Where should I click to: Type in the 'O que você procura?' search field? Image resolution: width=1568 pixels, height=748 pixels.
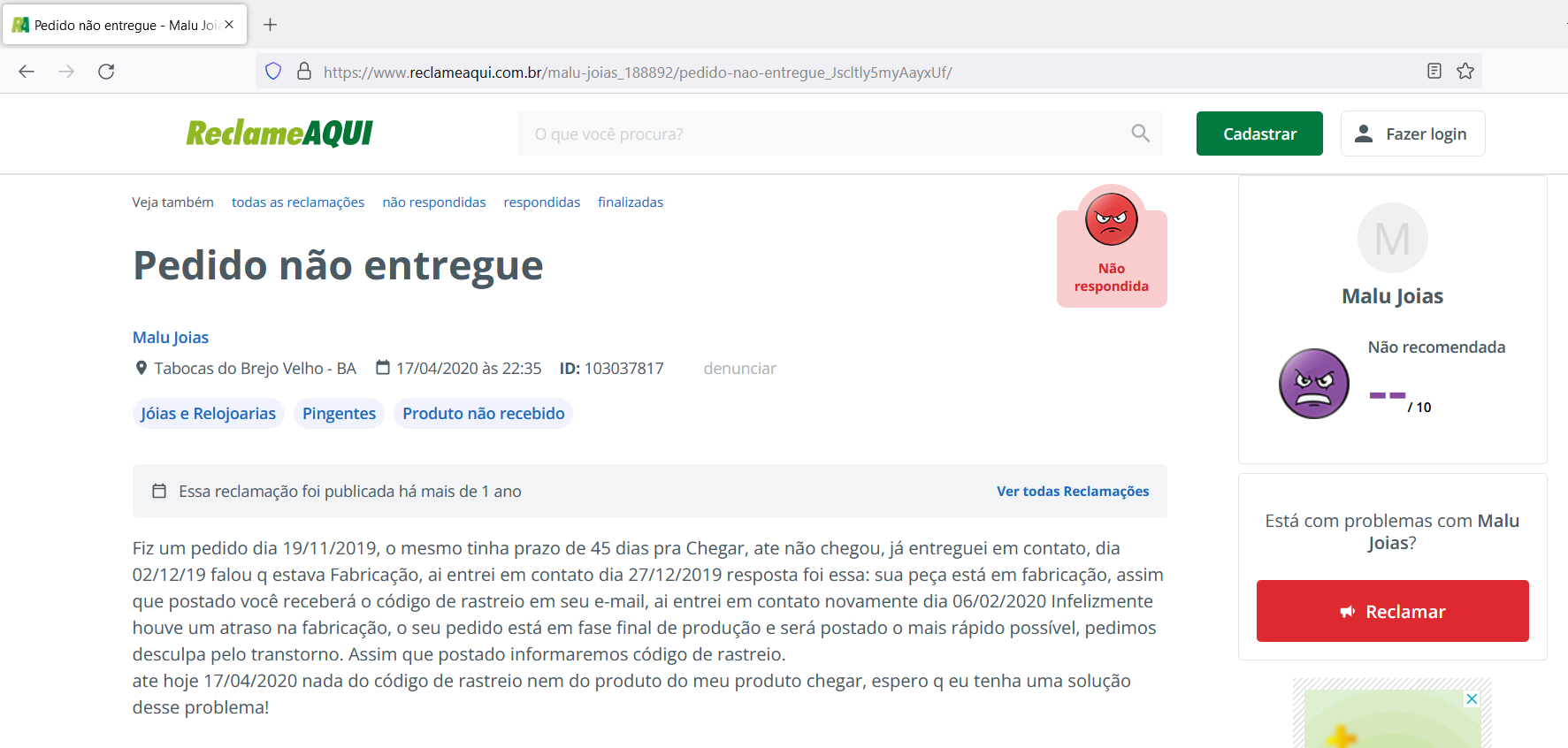coord(822,134)
